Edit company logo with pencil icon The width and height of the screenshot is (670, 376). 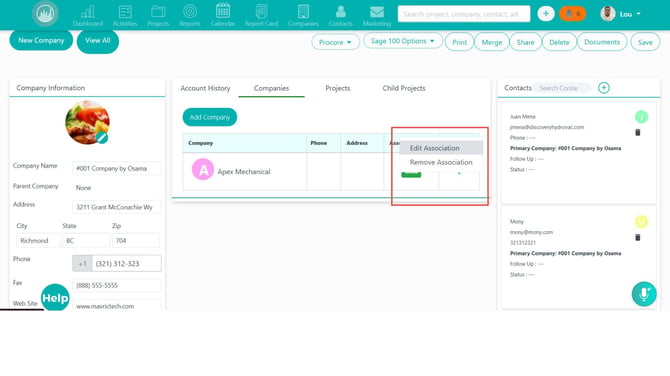(x=102, y=138)
